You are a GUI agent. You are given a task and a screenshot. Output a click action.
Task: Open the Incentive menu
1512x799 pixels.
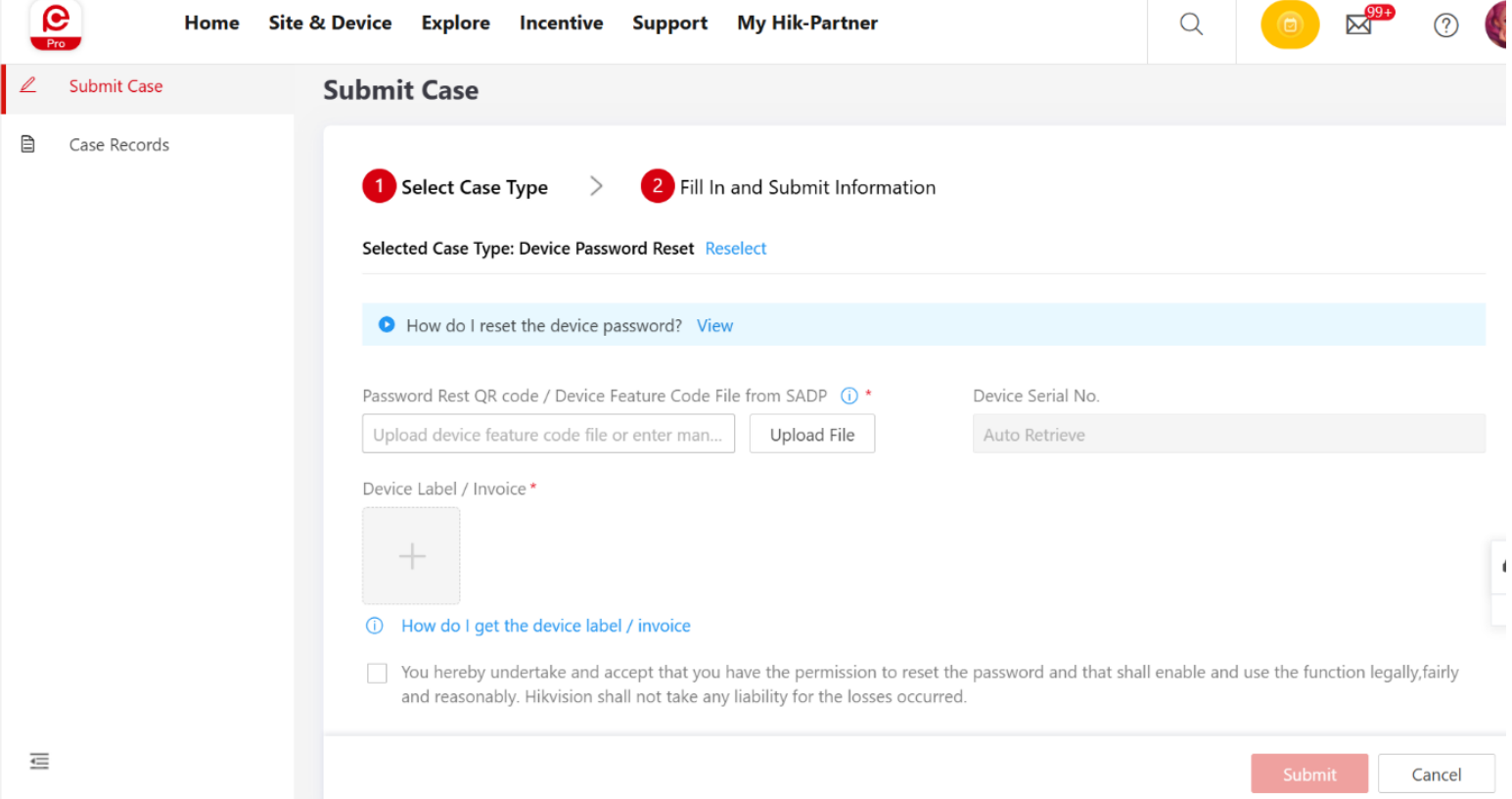coord(561,23)
